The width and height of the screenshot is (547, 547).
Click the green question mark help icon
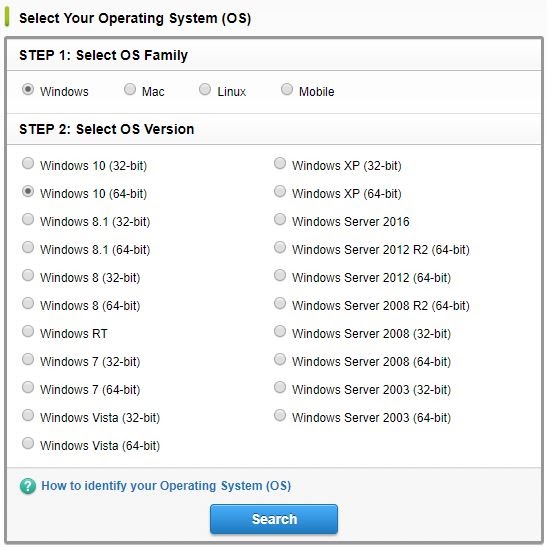[28, 486]
